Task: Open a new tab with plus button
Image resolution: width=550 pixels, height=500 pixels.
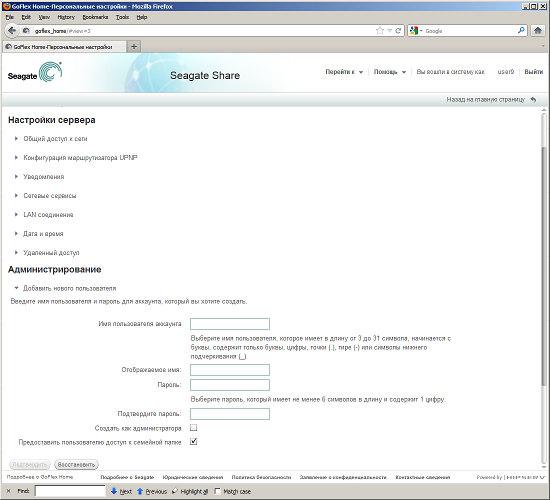Action: [x=134, y=47]
